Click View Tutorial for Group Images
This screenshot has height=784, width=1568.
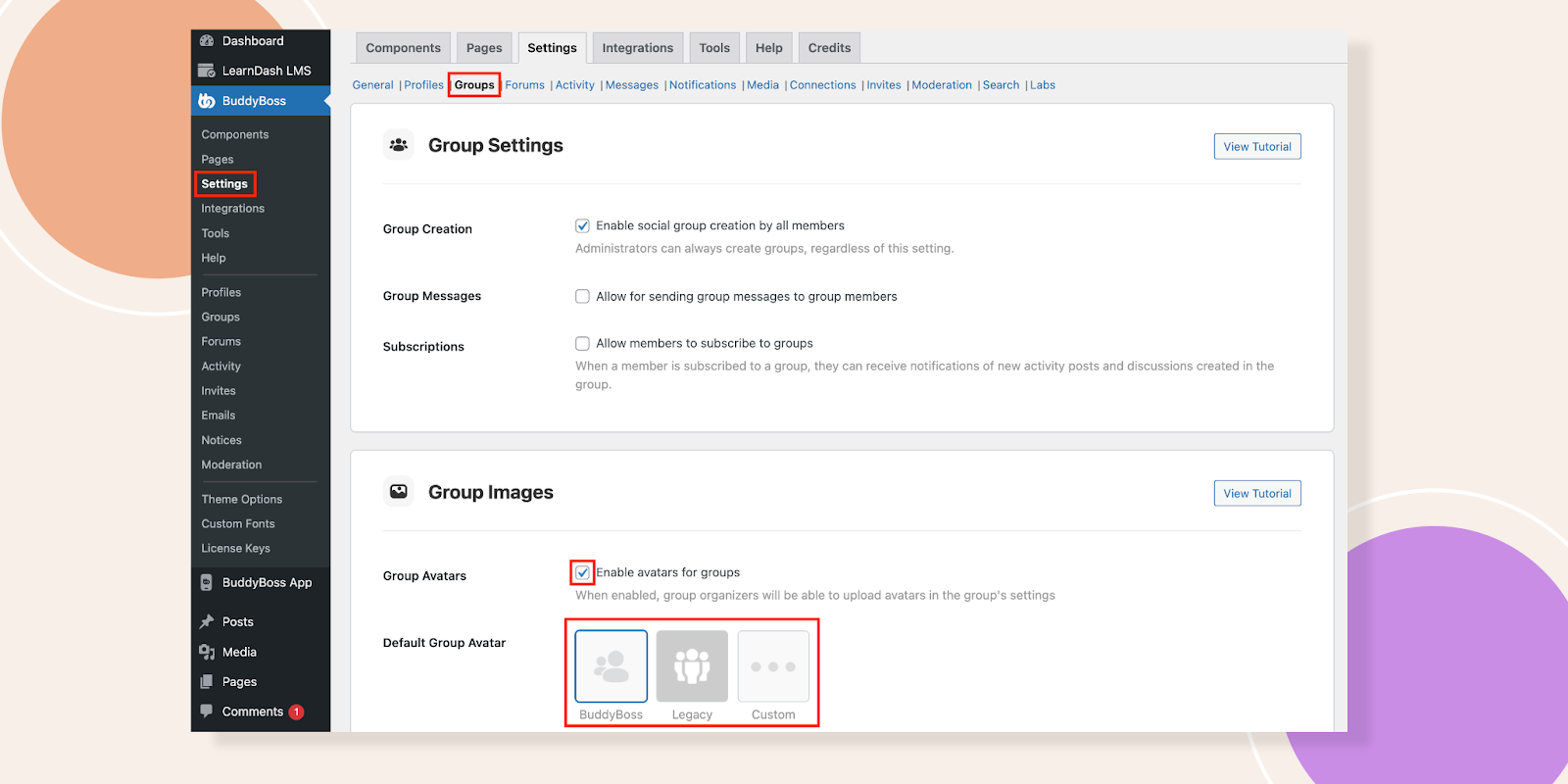coord(1257,493)
